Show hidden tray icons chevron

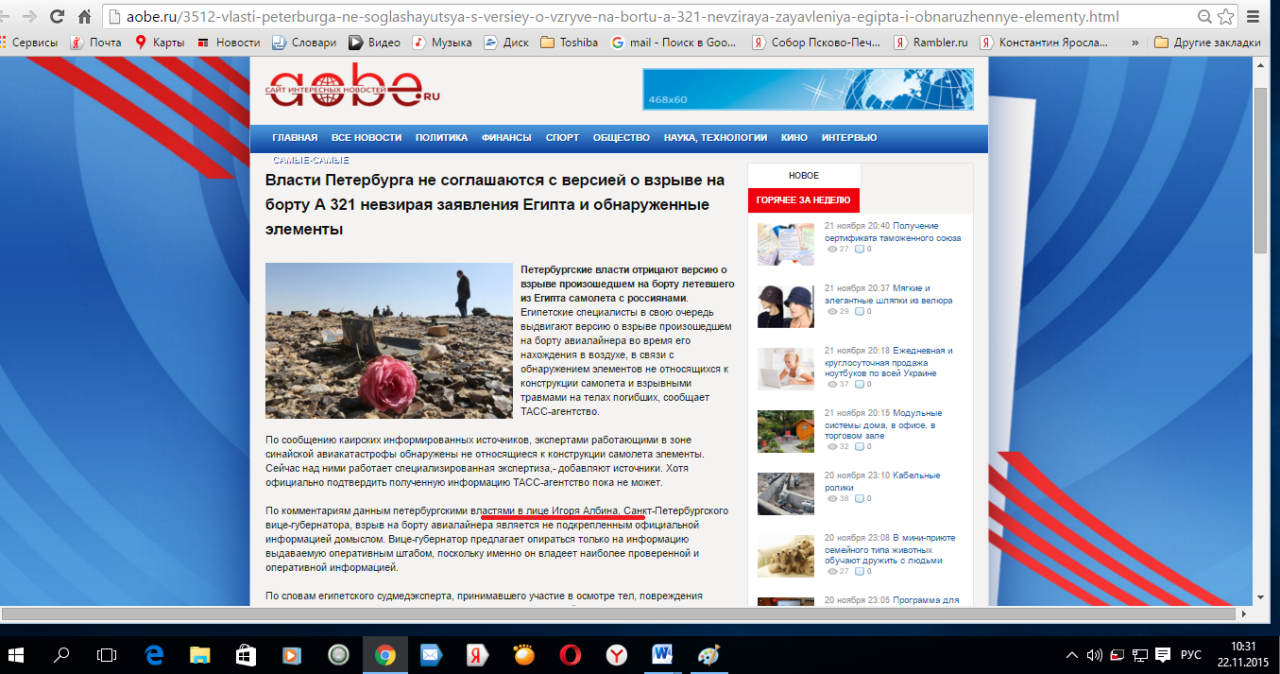pos(1072,655)
